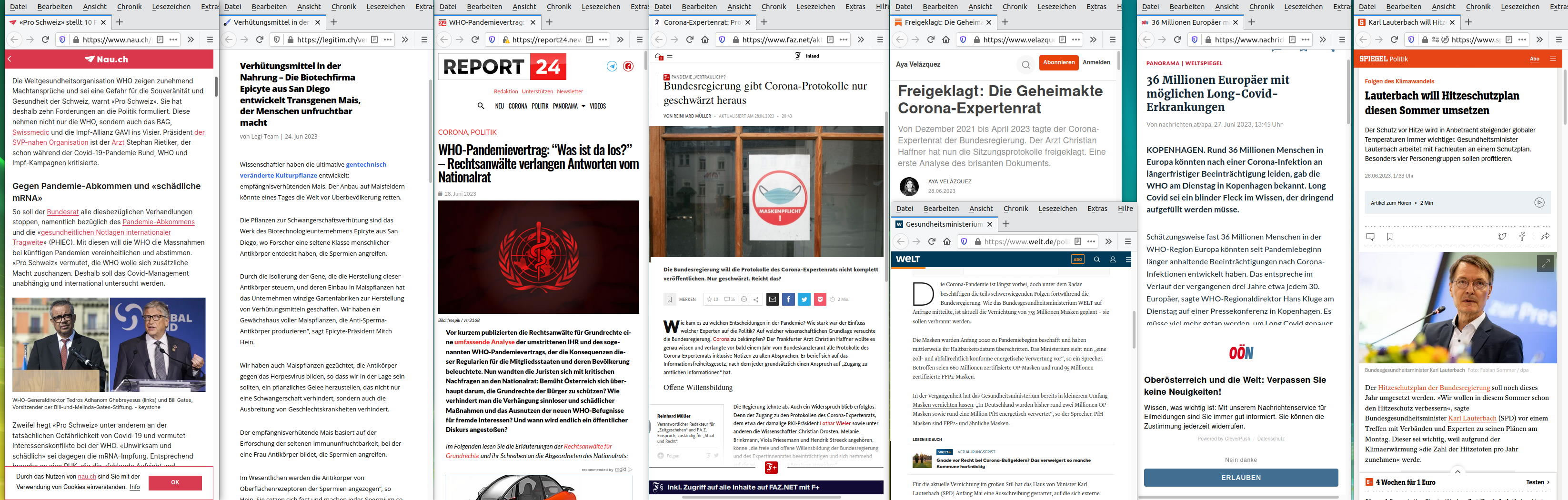Screen dimensions: 1568x500
Task: Open search on Aya Velázquez page
Action: pyautogui.click(x=1025, y=64)
